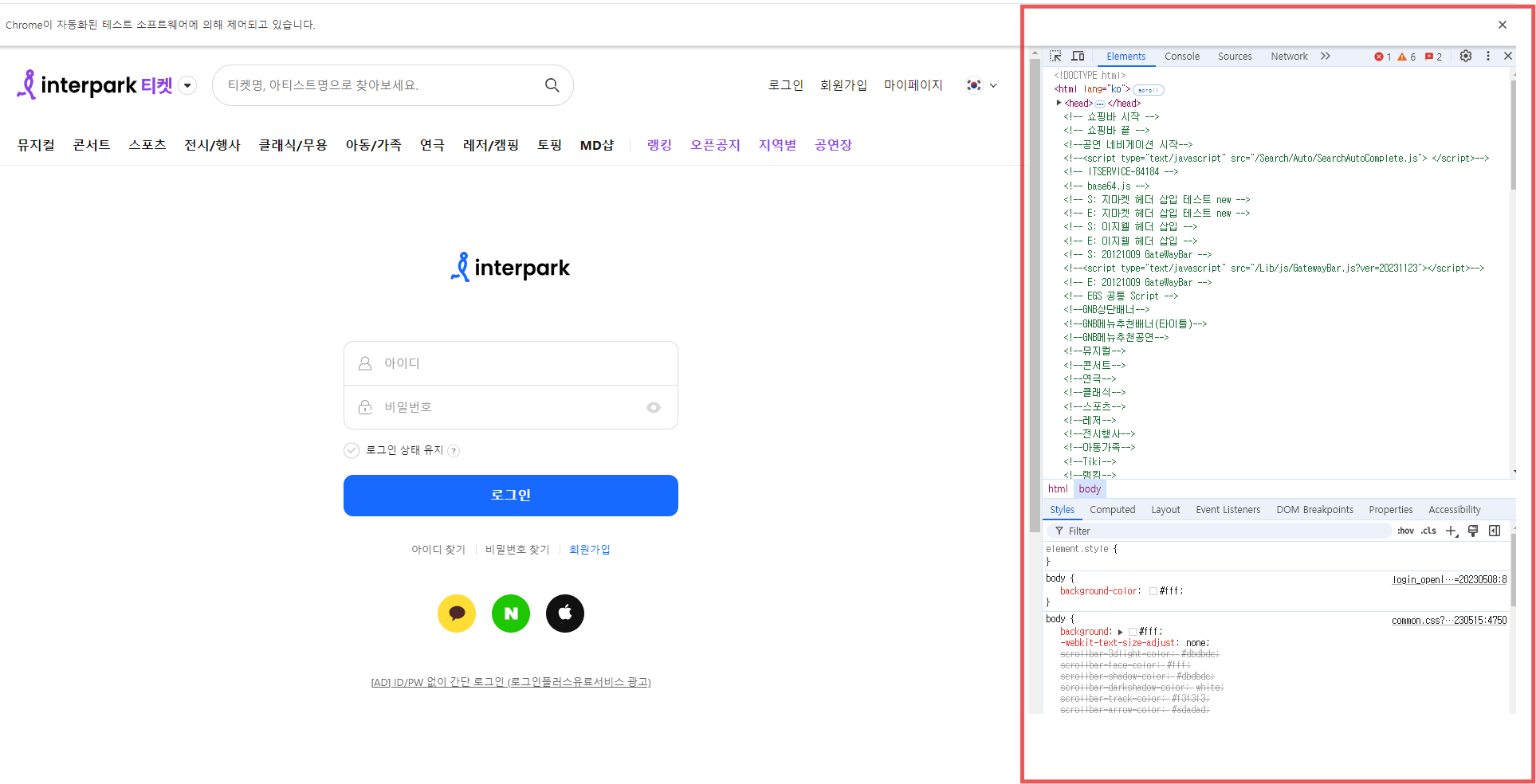Open the DevTools three-dot customize menu
Image resolution: width=1536 pixels, height=784 pixels.
[x=1487, y=56]
